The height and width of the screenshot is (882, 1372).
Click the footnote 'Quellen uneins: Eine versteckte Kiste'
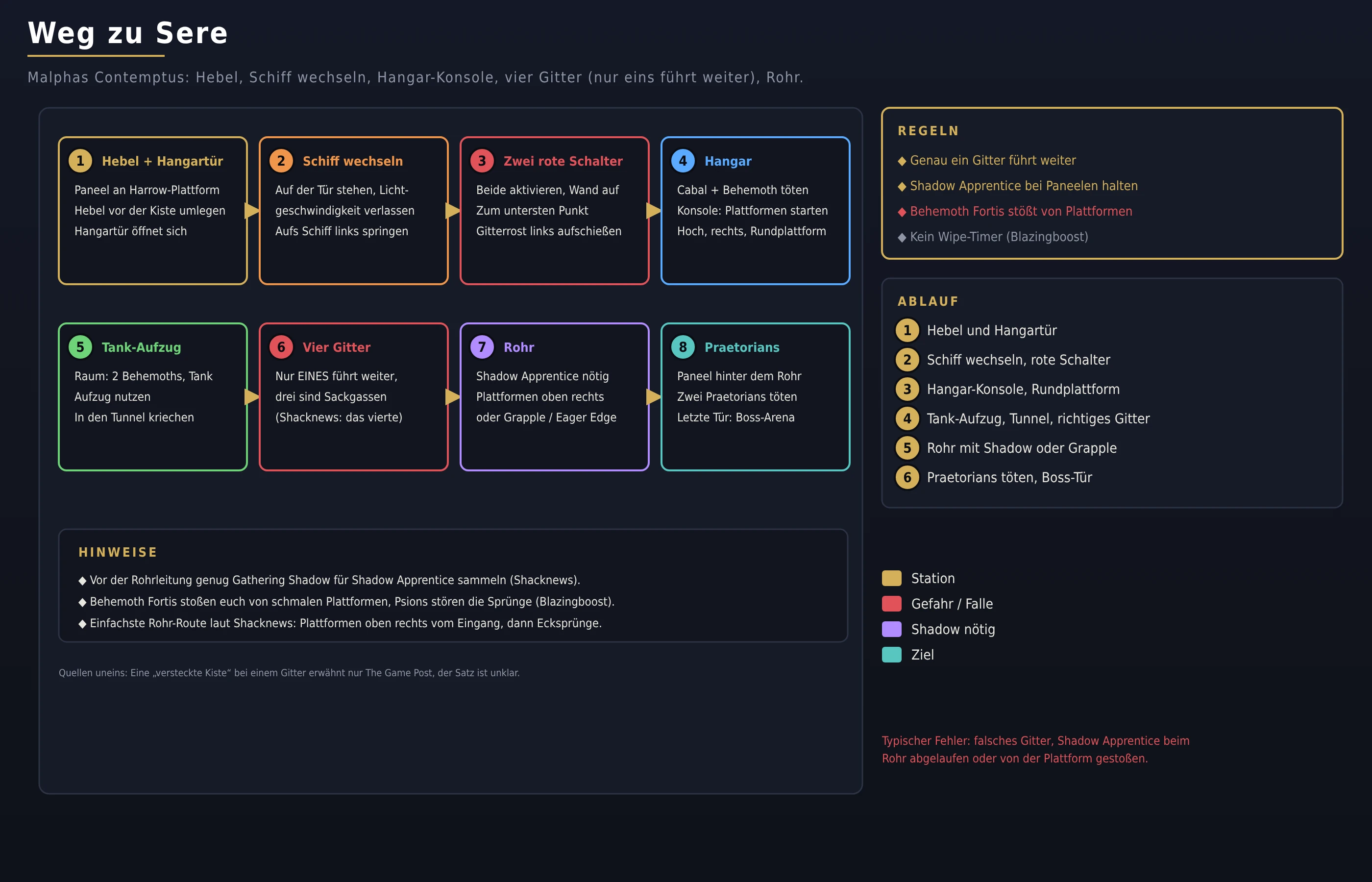[289, 673]
